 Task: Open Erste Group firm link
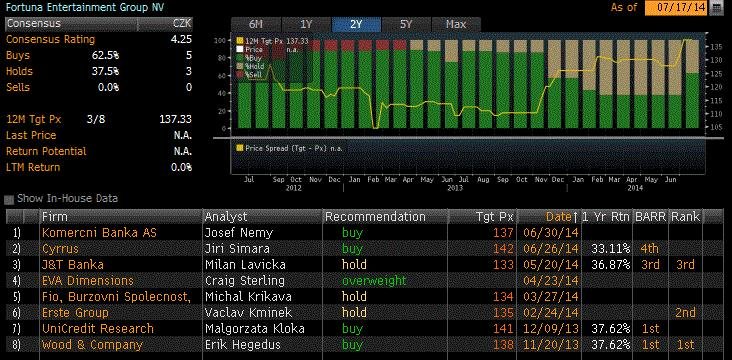[75, 313]
